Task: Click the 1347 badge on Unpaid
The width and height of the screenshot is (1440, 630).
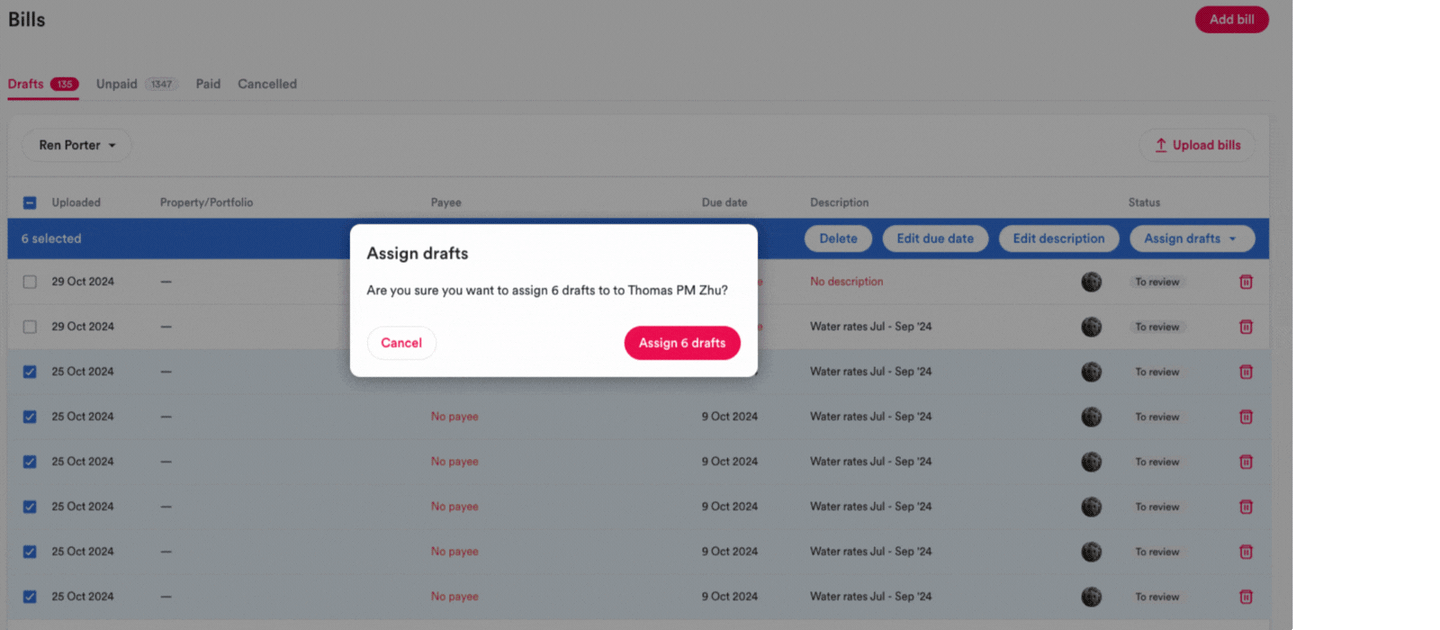Action: [161, 84]
